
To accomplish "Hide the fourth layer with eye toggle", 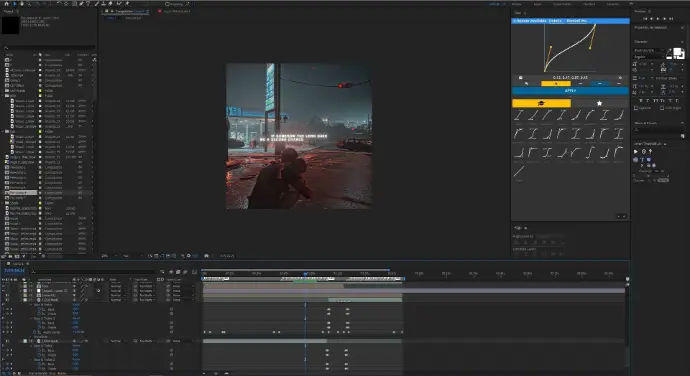I will pos(7,300).
